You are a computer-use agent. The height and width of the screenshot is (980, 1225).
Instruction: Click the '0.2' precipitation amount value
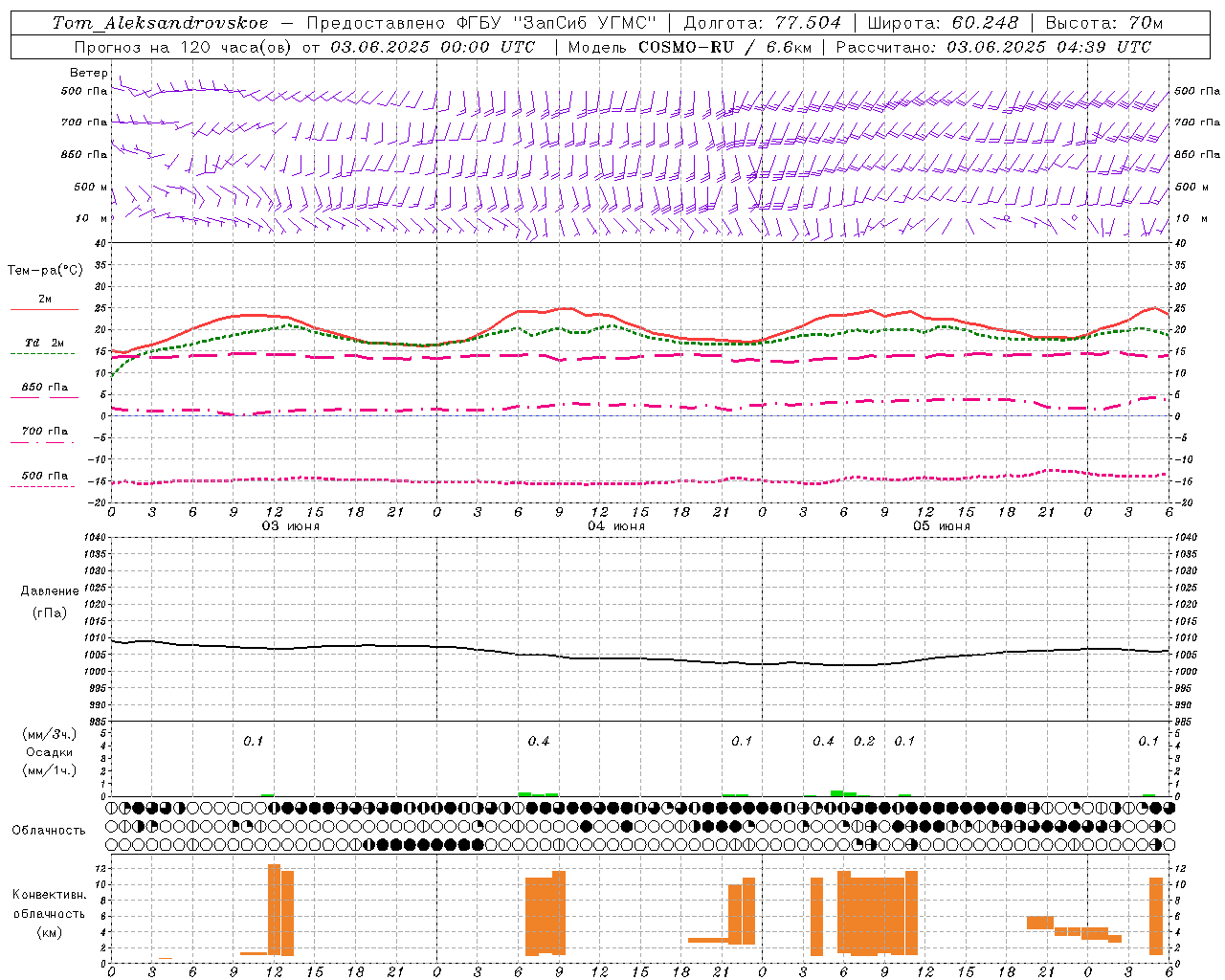(x=864, y=742)
